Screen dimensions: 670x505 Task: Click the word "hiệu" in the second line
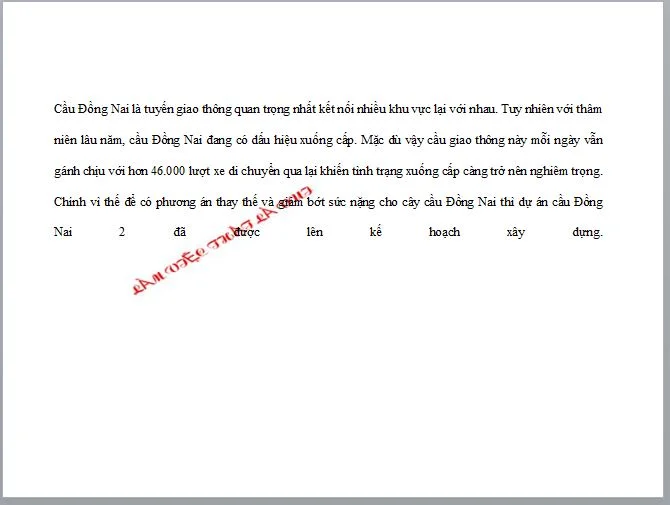(285, 140)
